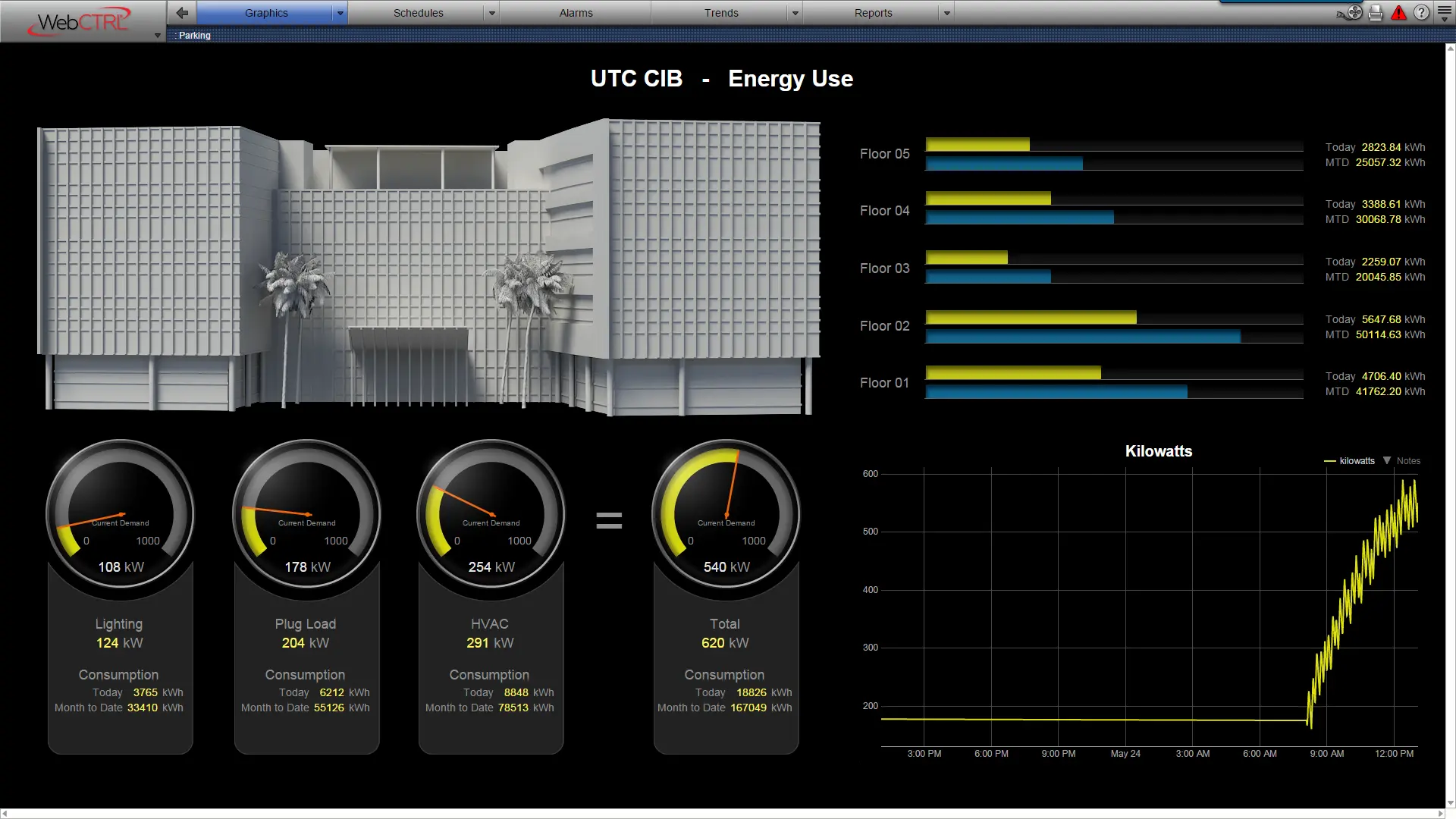This screenshot has height=819, width=1456.
Task: Open the hamburger system menu
Action: pos(1445,13)
